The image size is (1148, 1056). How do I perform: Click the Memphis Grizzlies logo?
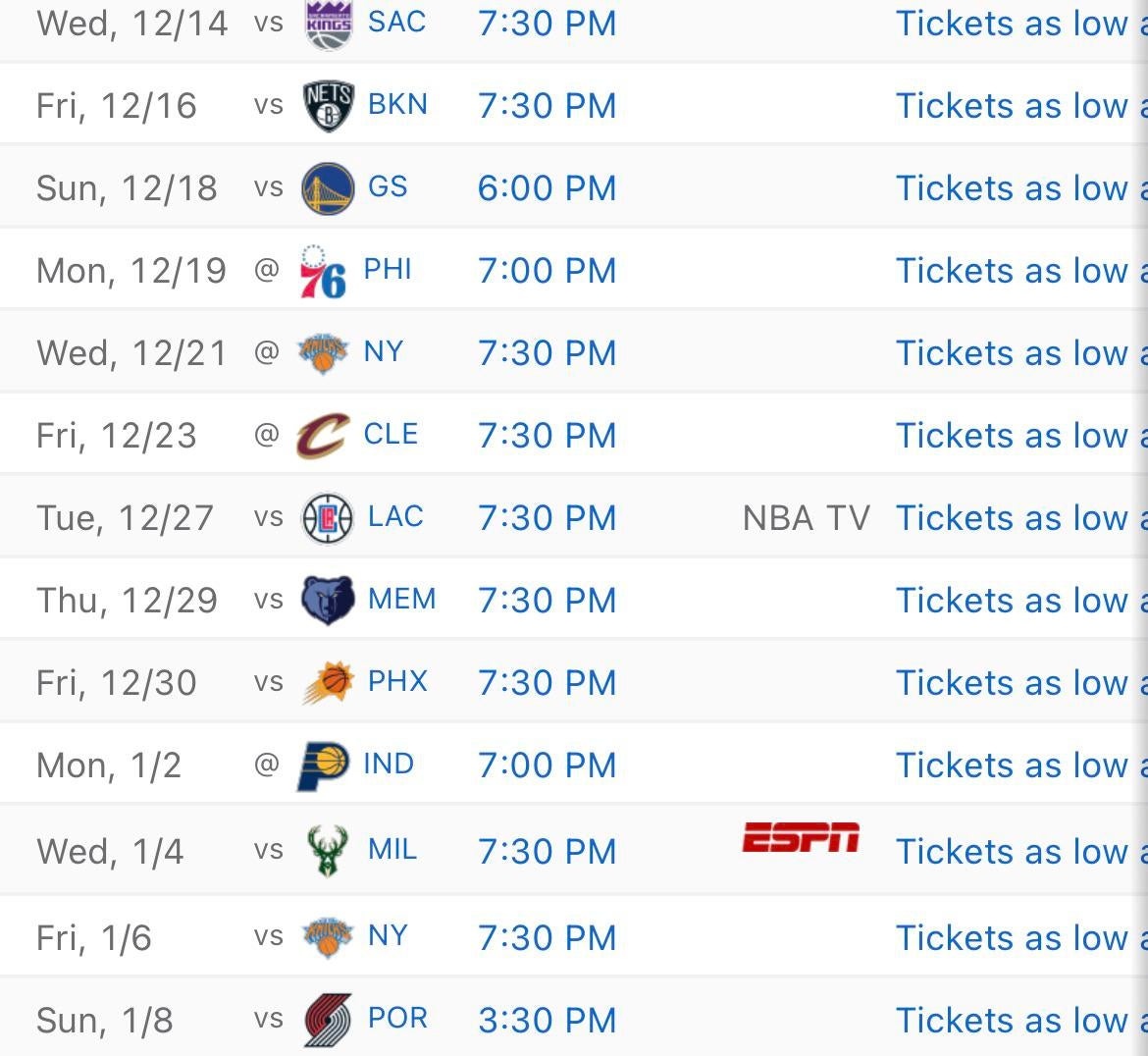[328, 601]
